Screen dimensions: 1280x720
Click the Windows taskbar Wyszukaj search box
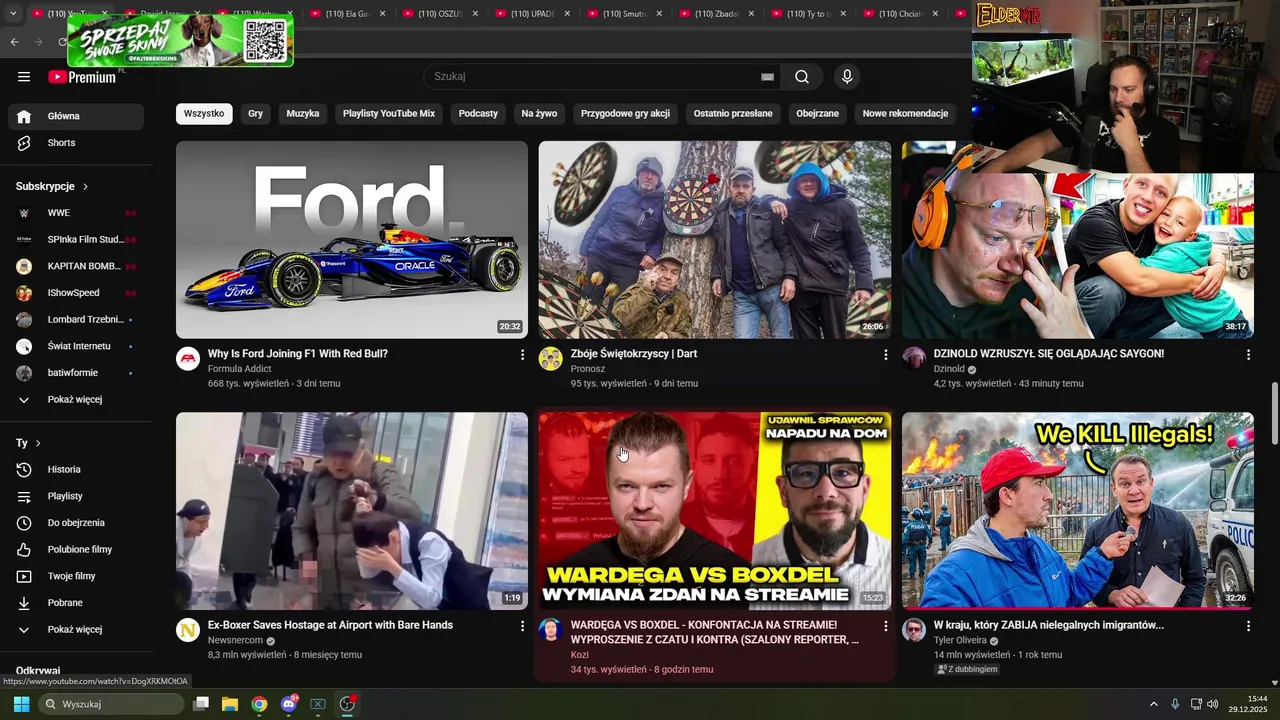click(113, 704)
